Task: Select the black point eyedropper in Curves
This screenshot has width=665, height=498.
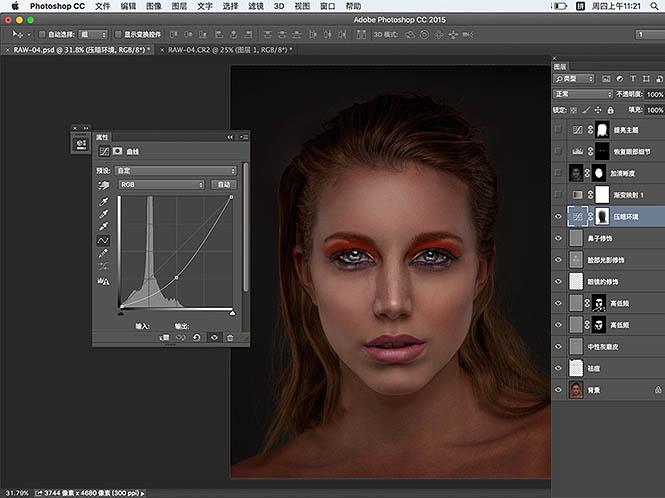Action: click(x=103, y=201)
